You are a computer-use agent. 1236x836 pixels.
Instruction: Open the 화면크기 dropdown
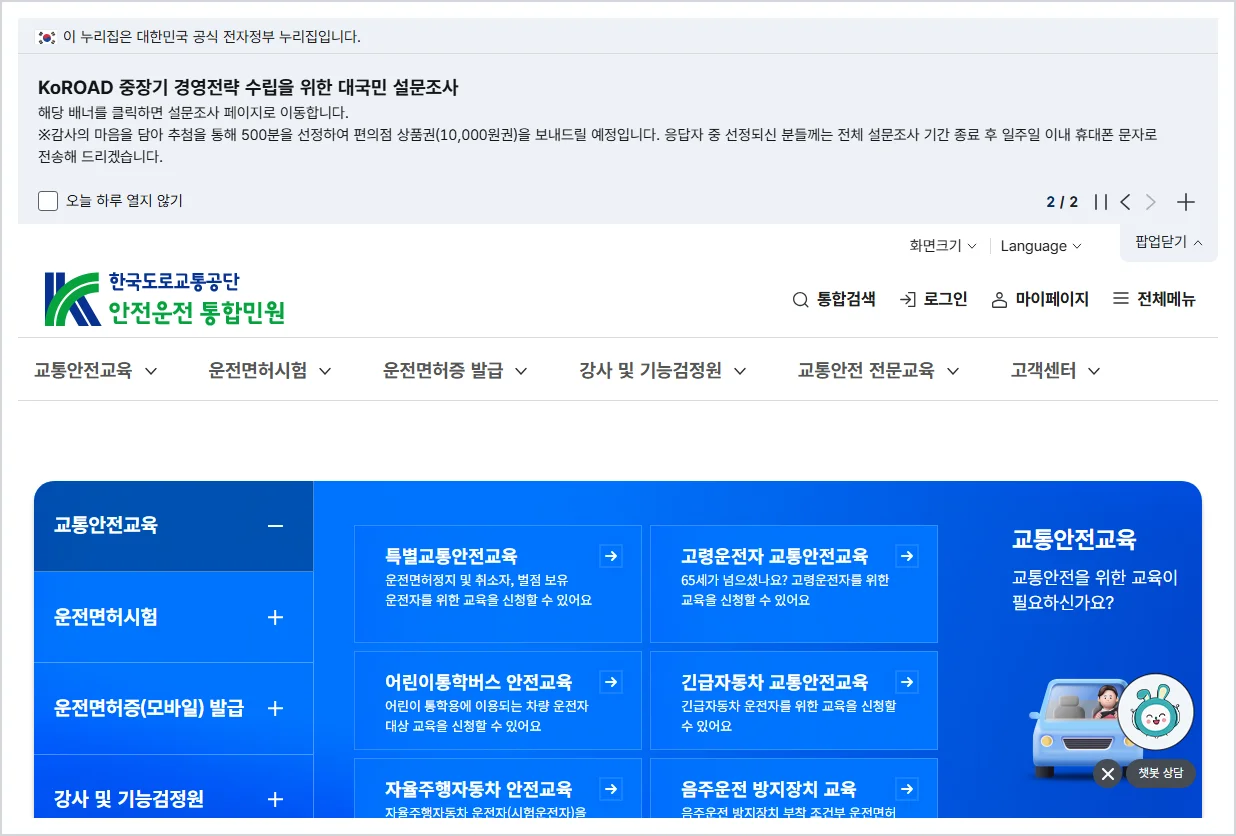pos(942,246)
